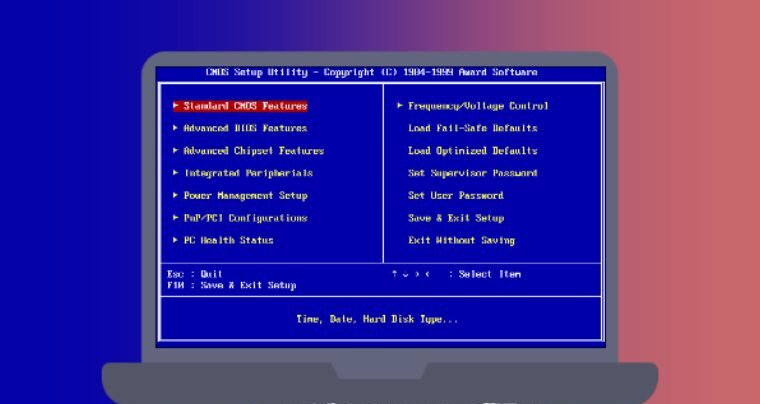Screen dimensions: 760x404
Task: Click the Esc : Quit hint
Action: coord(195,274)
